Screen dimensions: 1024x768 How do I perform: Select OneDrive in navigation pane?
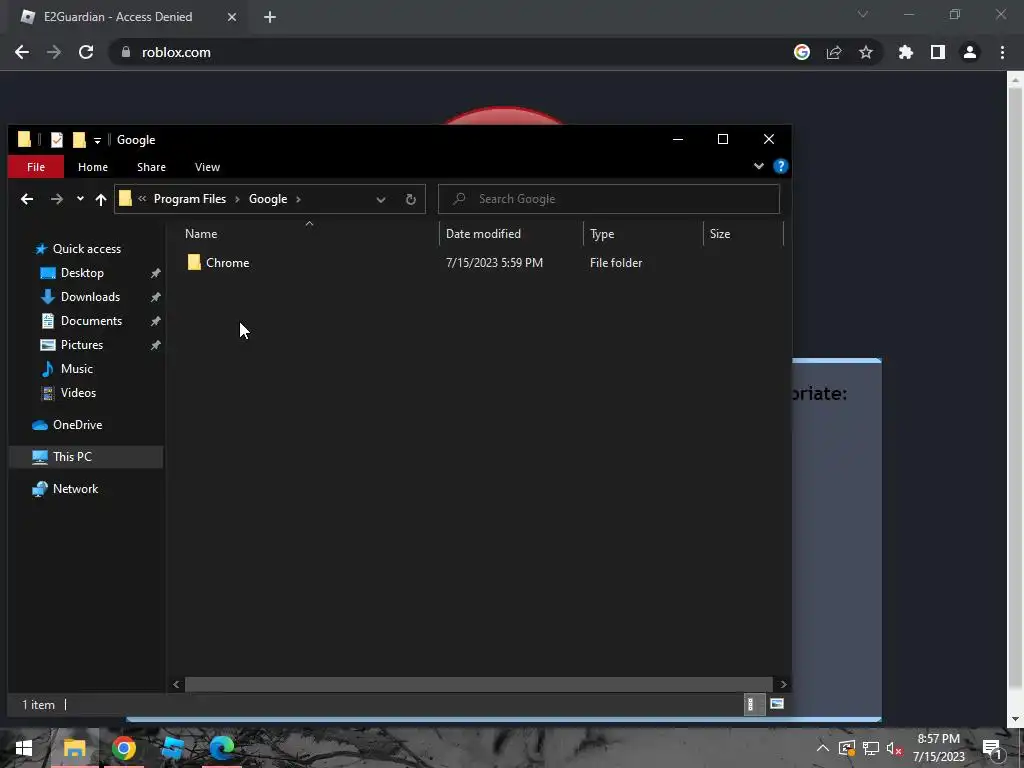pyautogui.click(x=77, y=425)
